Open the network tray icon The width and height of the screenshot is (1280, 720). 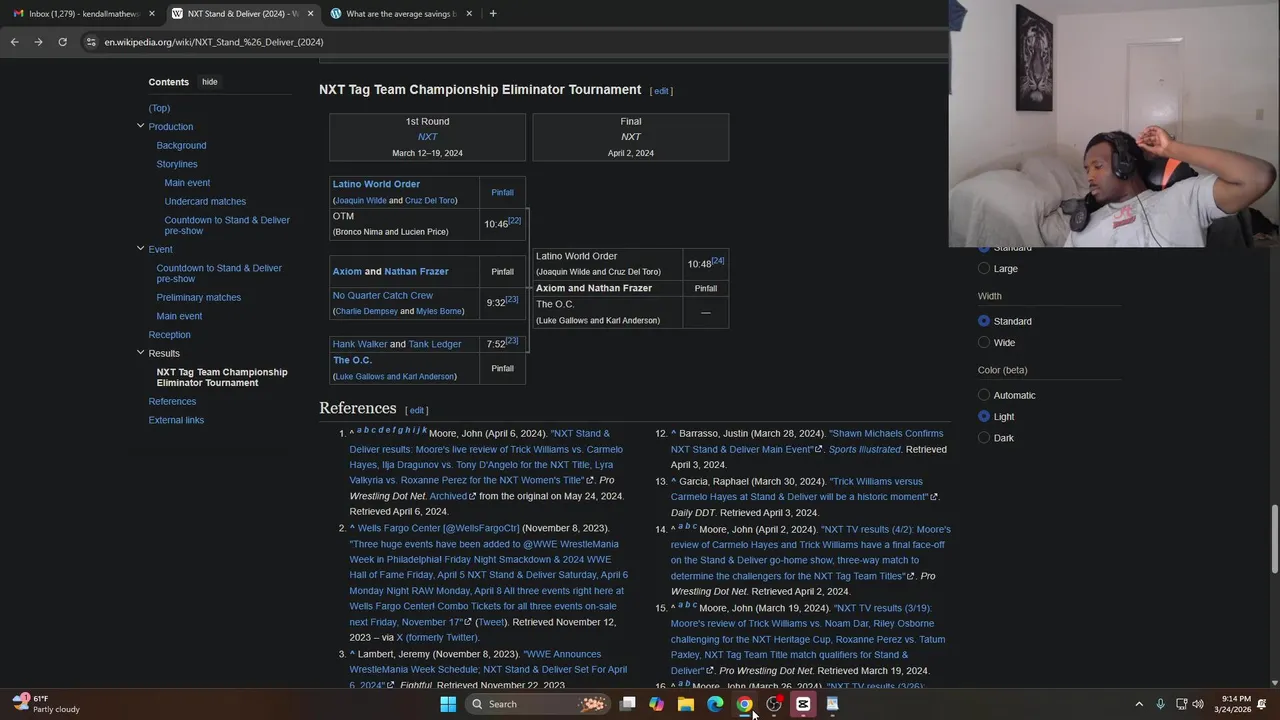(1181, 704)
